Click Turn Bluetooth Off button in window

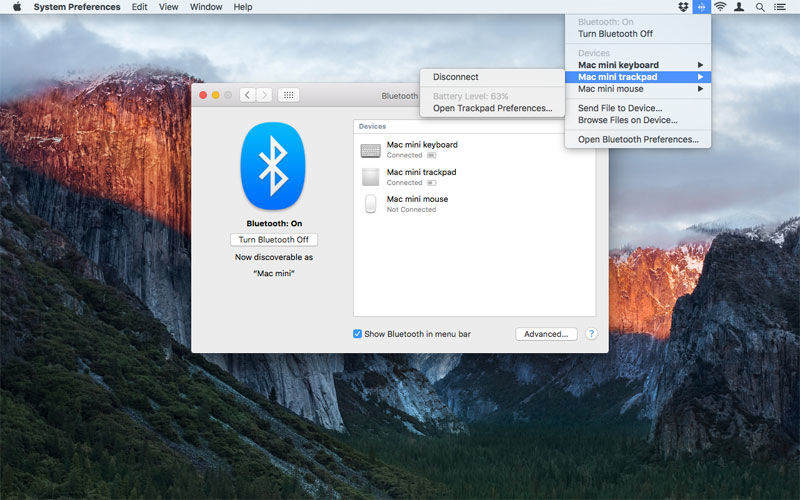point(274,240)
